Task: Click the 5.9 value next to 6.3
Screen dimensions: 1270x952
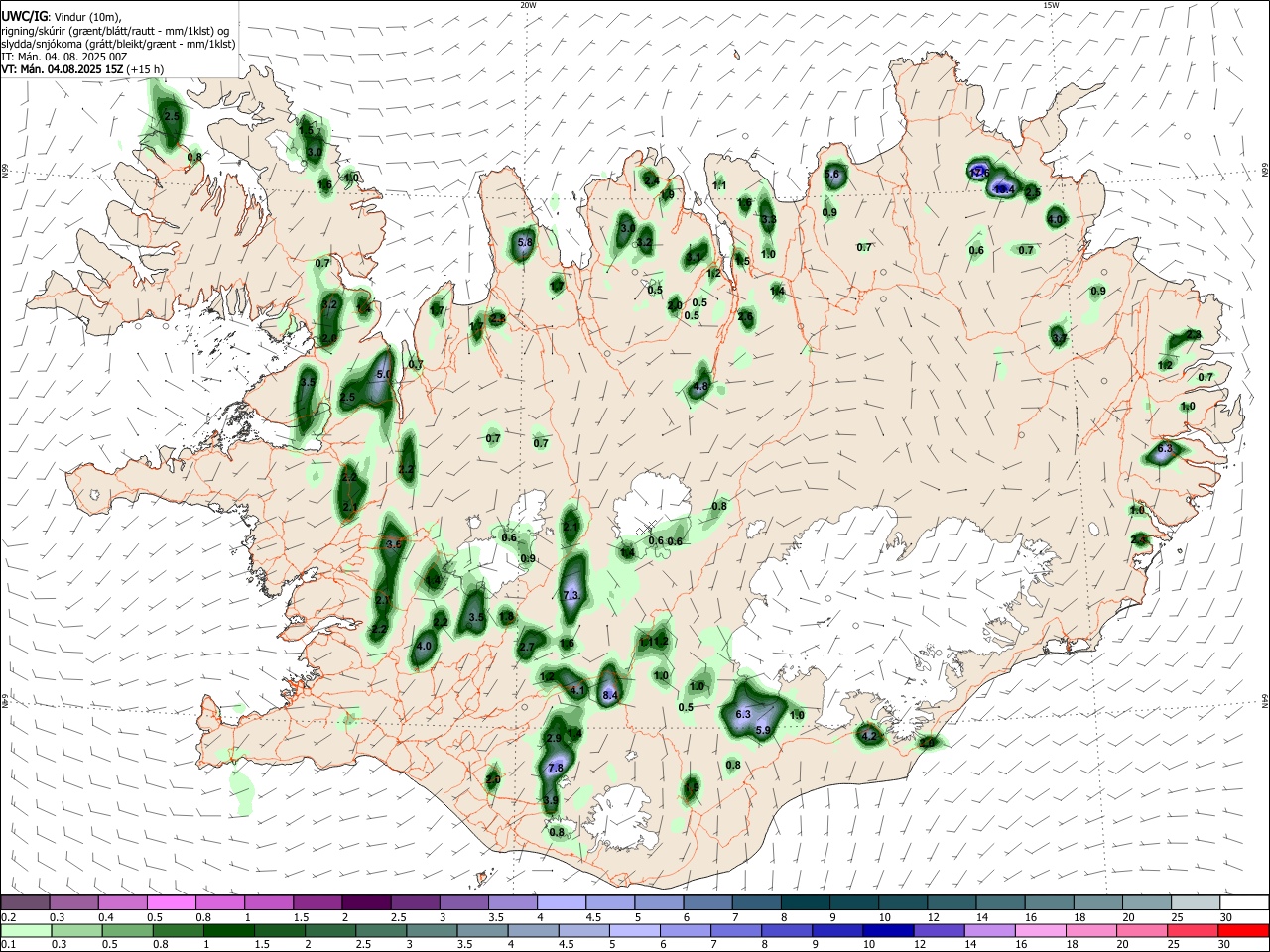Action: pos(763,730)
